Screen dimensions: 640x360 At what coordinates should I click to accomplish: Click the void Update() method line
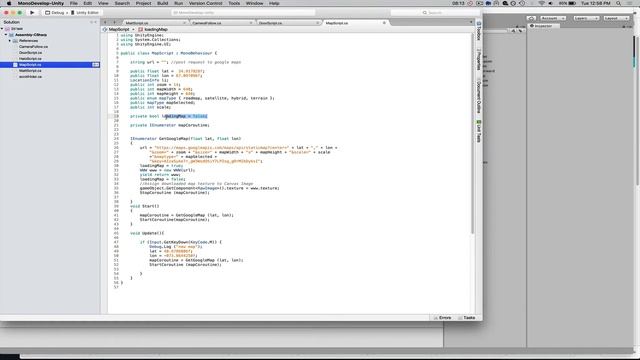coord(147,233)
